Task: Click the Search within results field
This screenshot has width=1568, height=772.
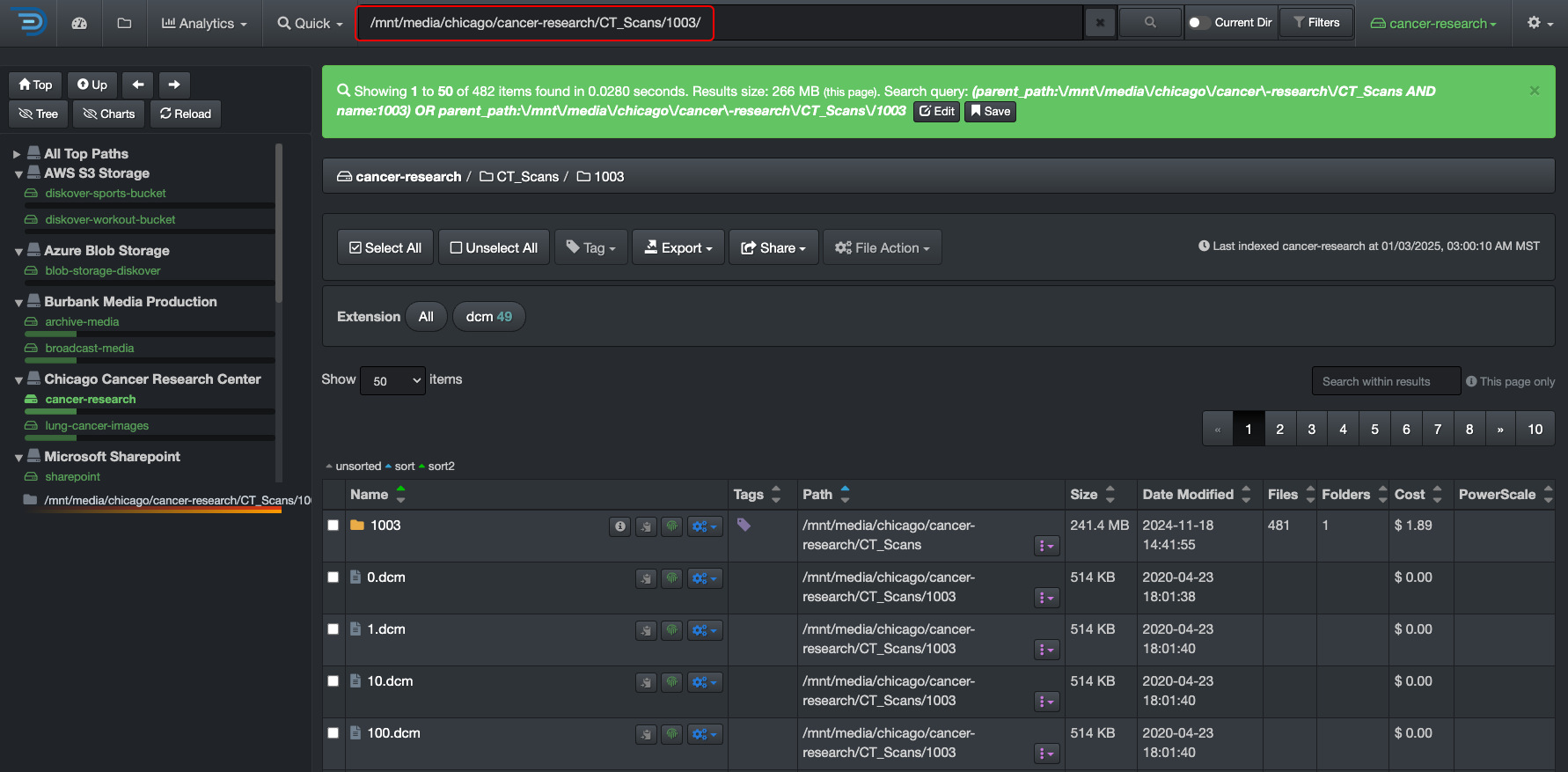Action: 1385,381
